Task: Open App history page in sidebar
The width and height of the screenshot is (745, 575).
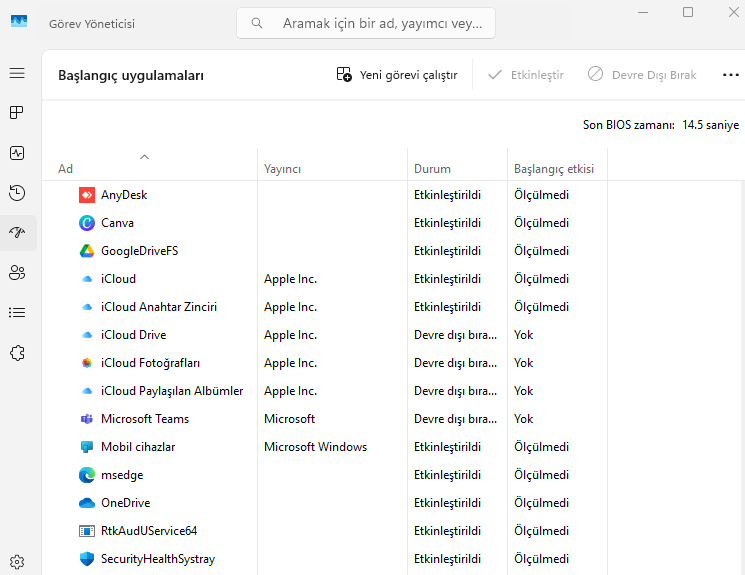Action: (x=17, y=192)
